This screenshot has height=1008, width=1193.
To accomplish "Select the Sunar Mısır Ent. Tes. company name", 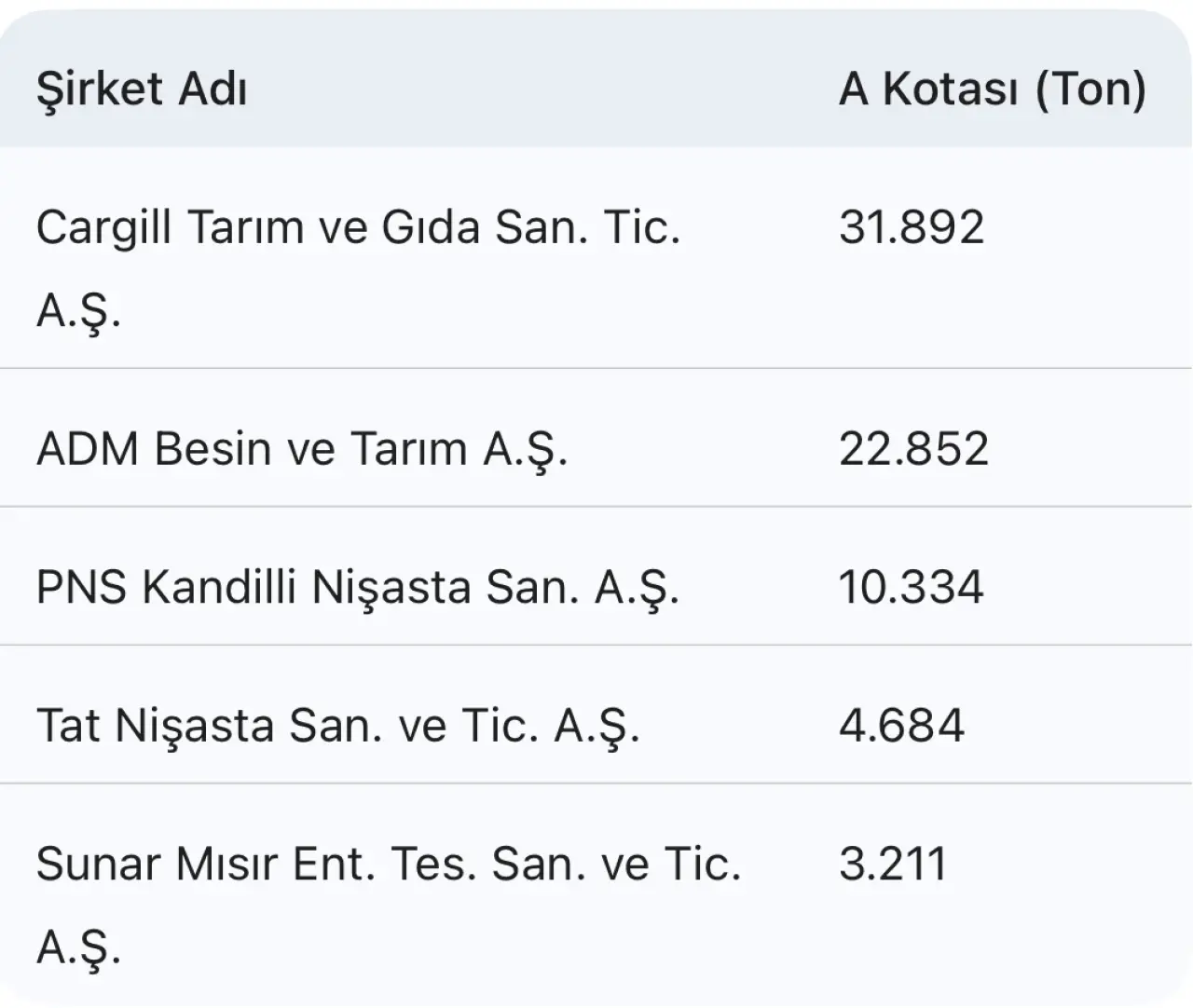I will tap(388, 865).
